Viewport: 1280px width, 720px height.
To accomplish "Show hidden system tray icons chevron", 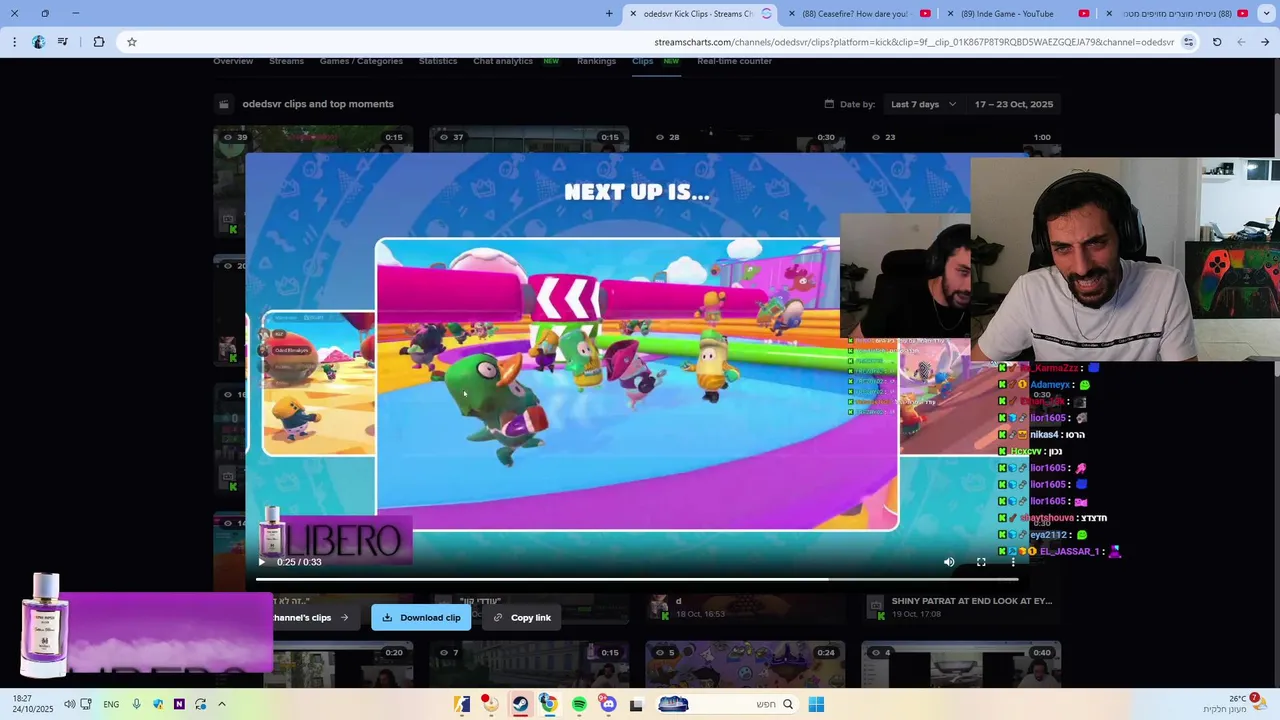I will (x=222, y=704).
